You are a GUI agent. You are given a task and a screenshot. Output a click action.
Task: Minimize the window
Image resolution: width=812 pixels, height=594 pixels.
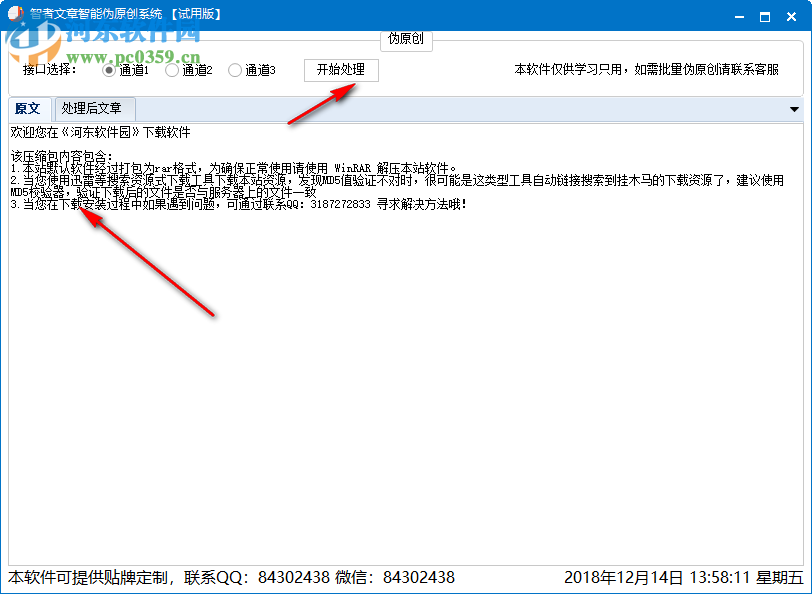coord(740,17)
